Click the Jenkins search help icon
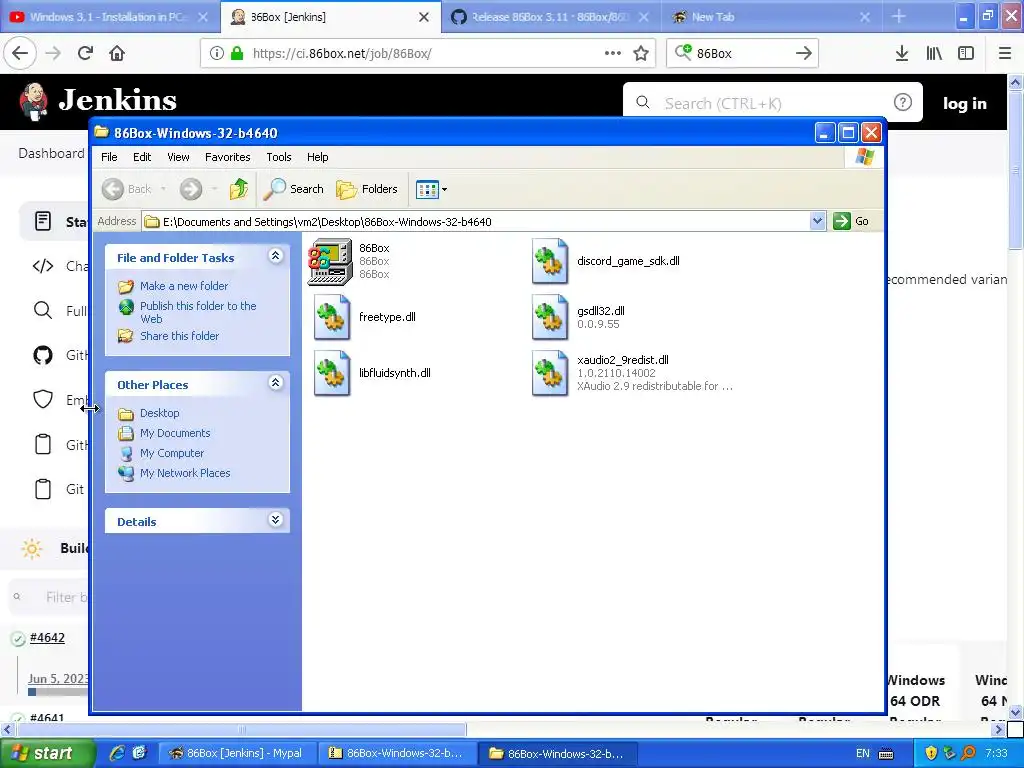The width and height of the screenshot is (1024, 768). (x=903, y=102)
